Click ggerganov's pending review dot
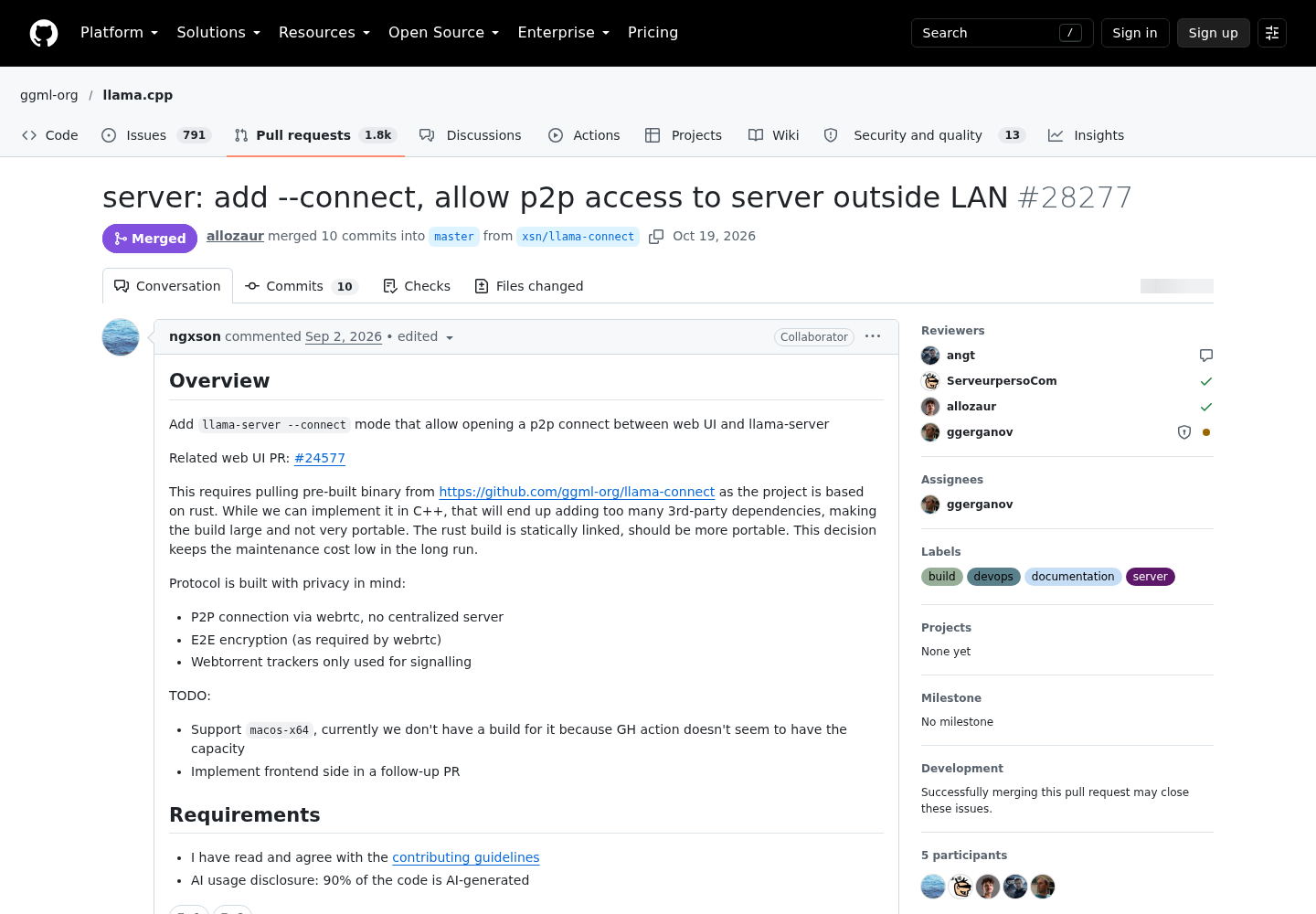 1206,432
